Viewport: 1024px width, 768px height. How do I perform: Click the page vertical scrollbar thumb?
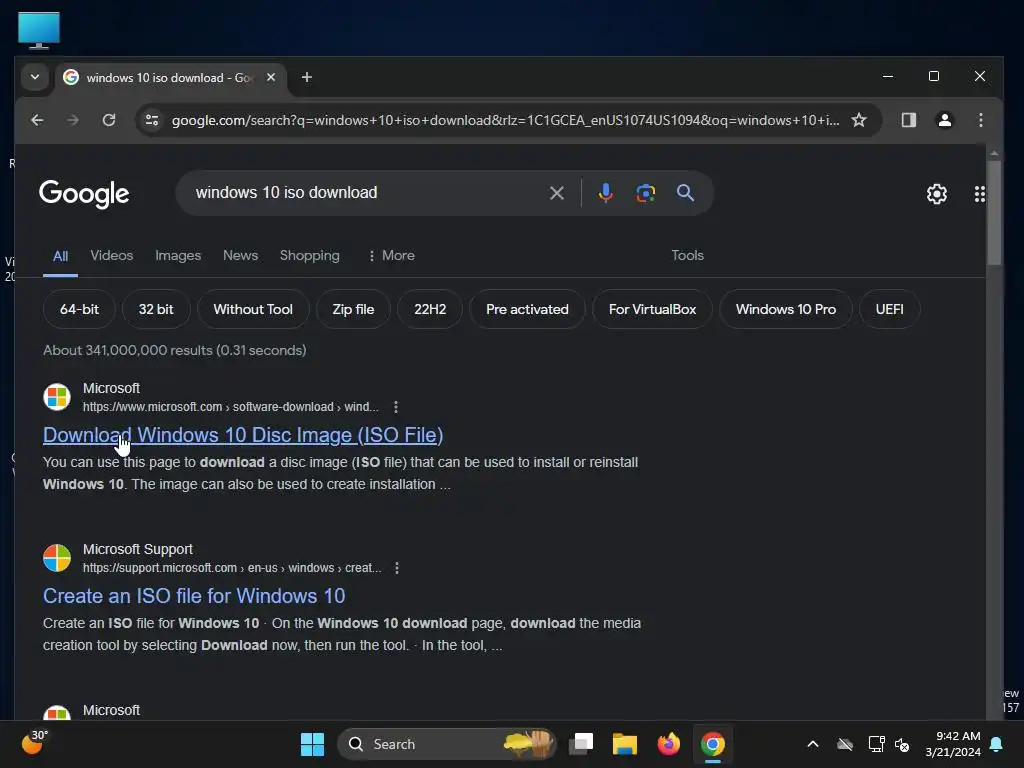[994, 212]
